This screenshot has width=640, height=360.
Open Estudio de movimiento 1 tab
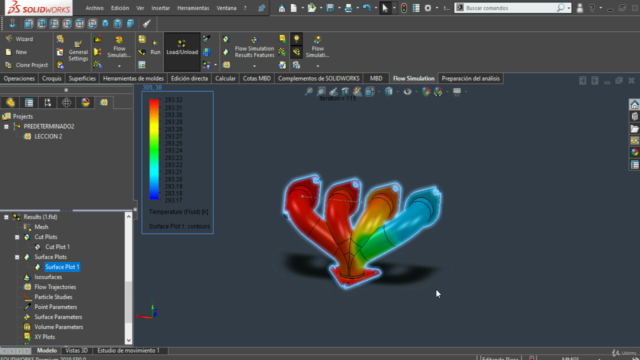(129, 351)
